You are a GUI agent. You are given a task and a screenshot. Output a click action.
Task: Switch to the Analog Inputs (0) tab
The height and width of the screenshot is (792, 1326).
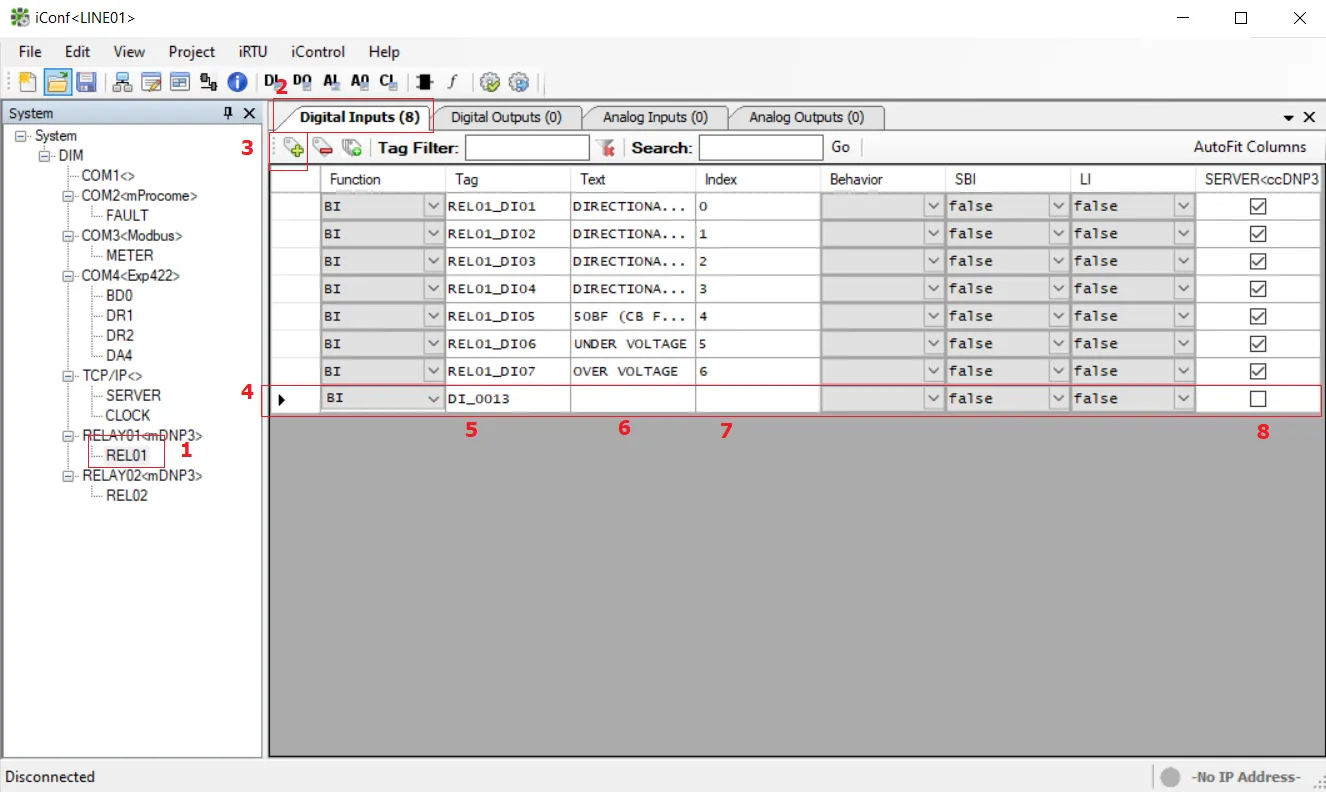(x=655, y=117)
